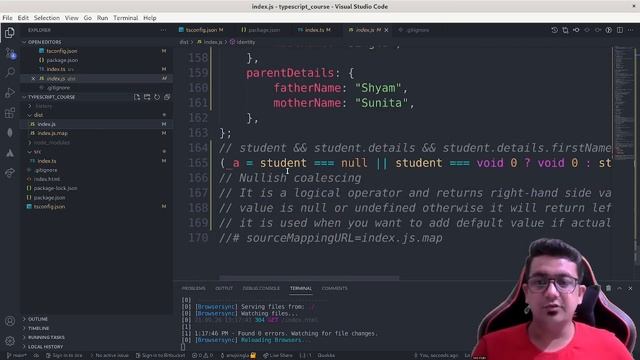The width and height of the screenshot is (640, 360).
Task: Switch to OUTPUT panel tab
Action: (x=224, y=288)
